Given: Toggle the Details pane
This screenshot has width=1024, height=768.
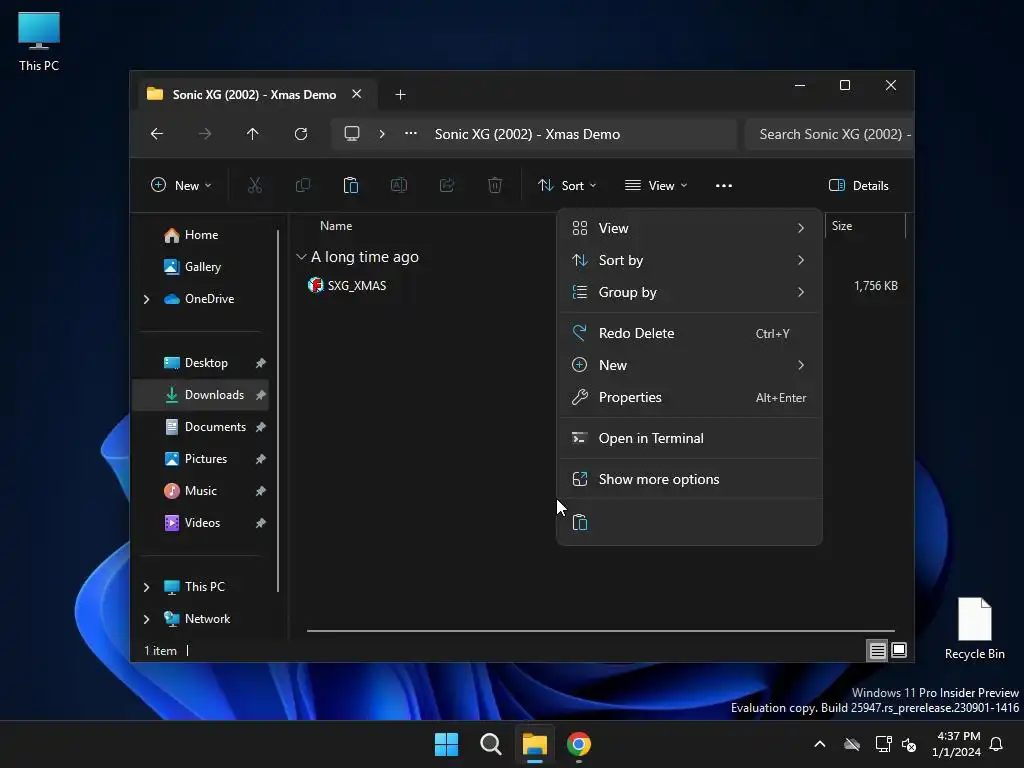Looking at the screenshot, I should coord(859,185).
